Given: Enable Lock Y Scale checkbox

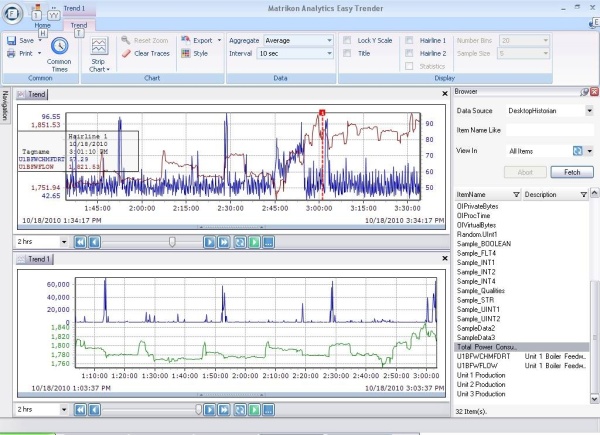Looking at the screenshot, I should pyautogui.click(x=347, y=40).
